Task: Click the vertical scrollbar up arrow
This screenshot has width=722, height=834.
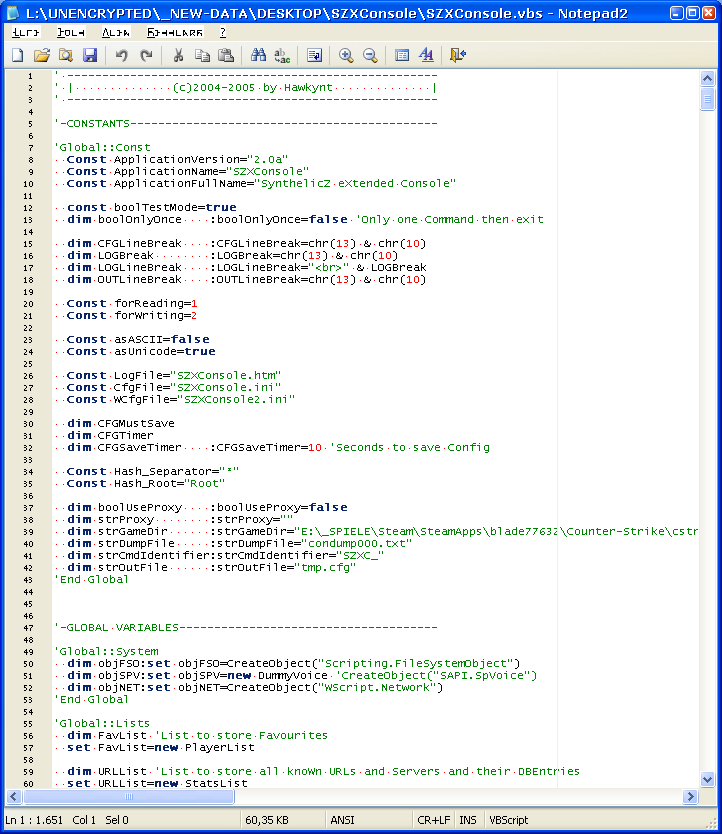Action: 707,79
